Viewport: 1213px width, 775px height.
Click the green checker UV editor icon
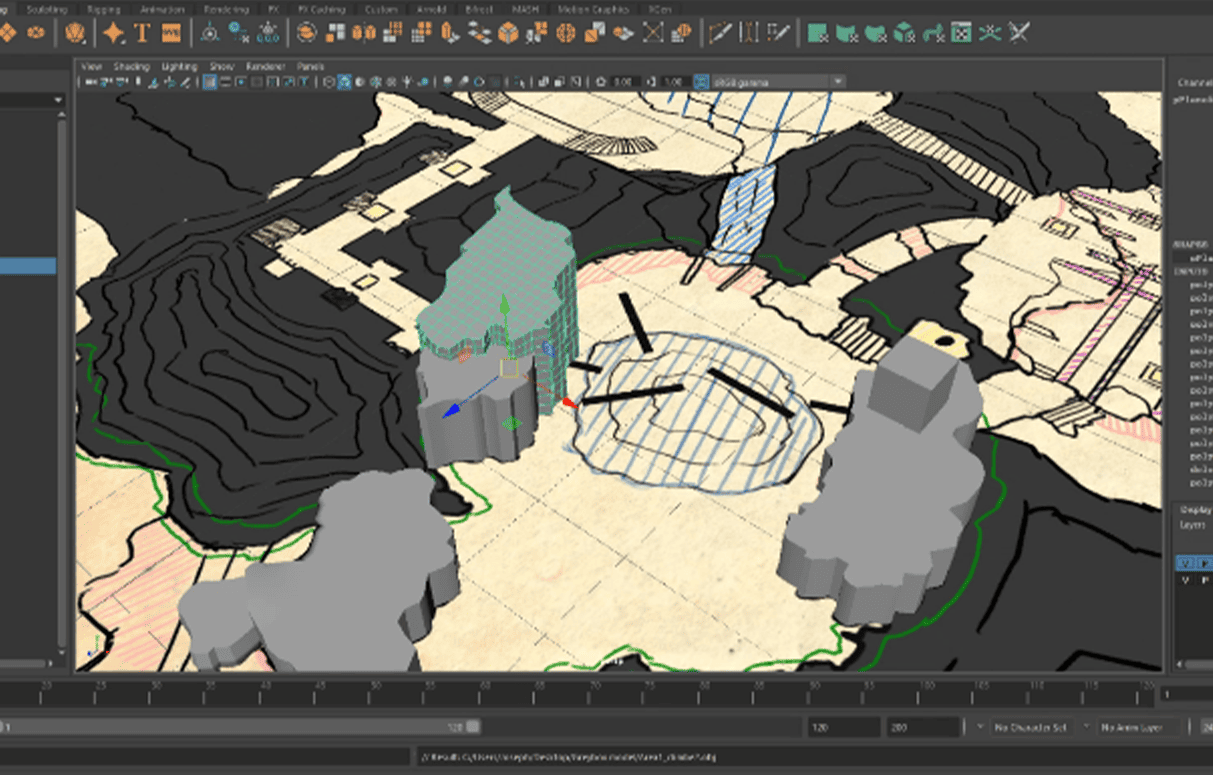click(x=961, y=33)
